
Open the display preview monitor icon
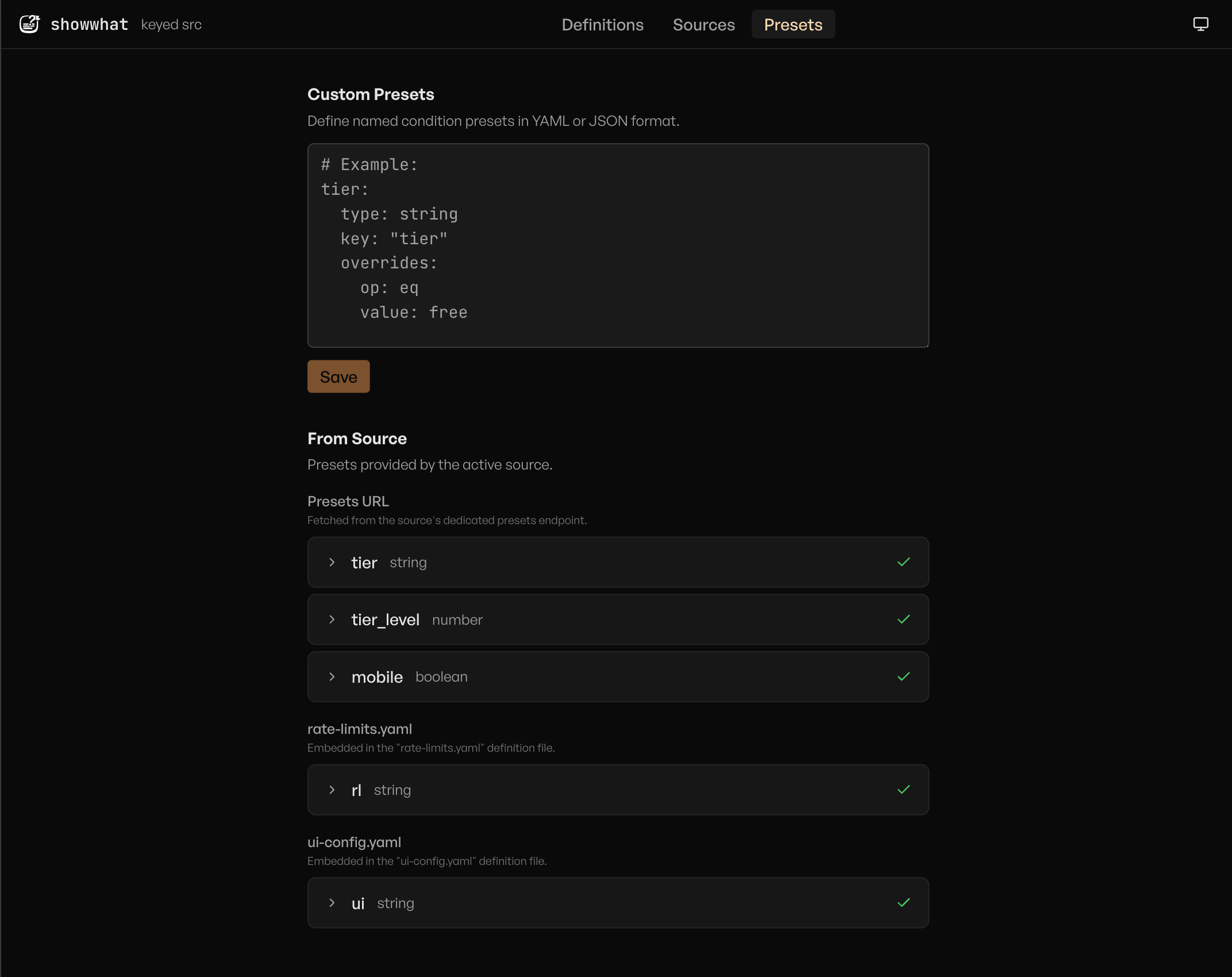(x=1200, y=24)
